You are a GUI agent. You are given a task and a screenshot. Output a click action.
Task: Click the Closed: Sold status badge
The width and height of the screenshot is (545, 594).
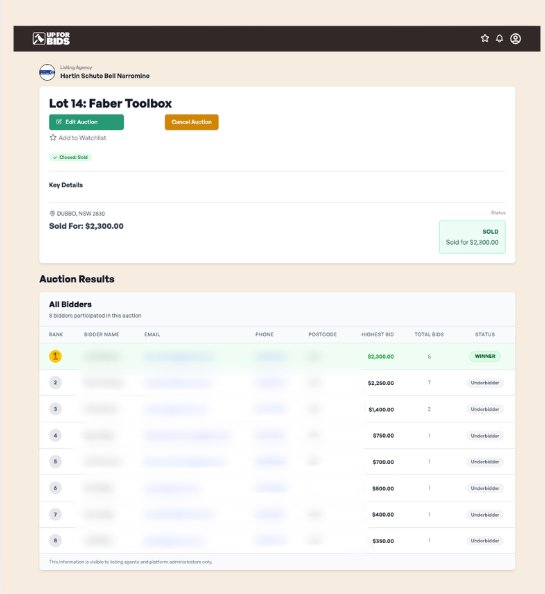tap(70, 157)
